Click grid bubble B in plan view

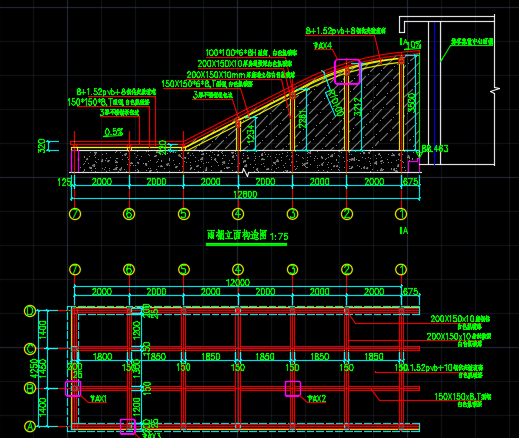[x=30, y=388]
